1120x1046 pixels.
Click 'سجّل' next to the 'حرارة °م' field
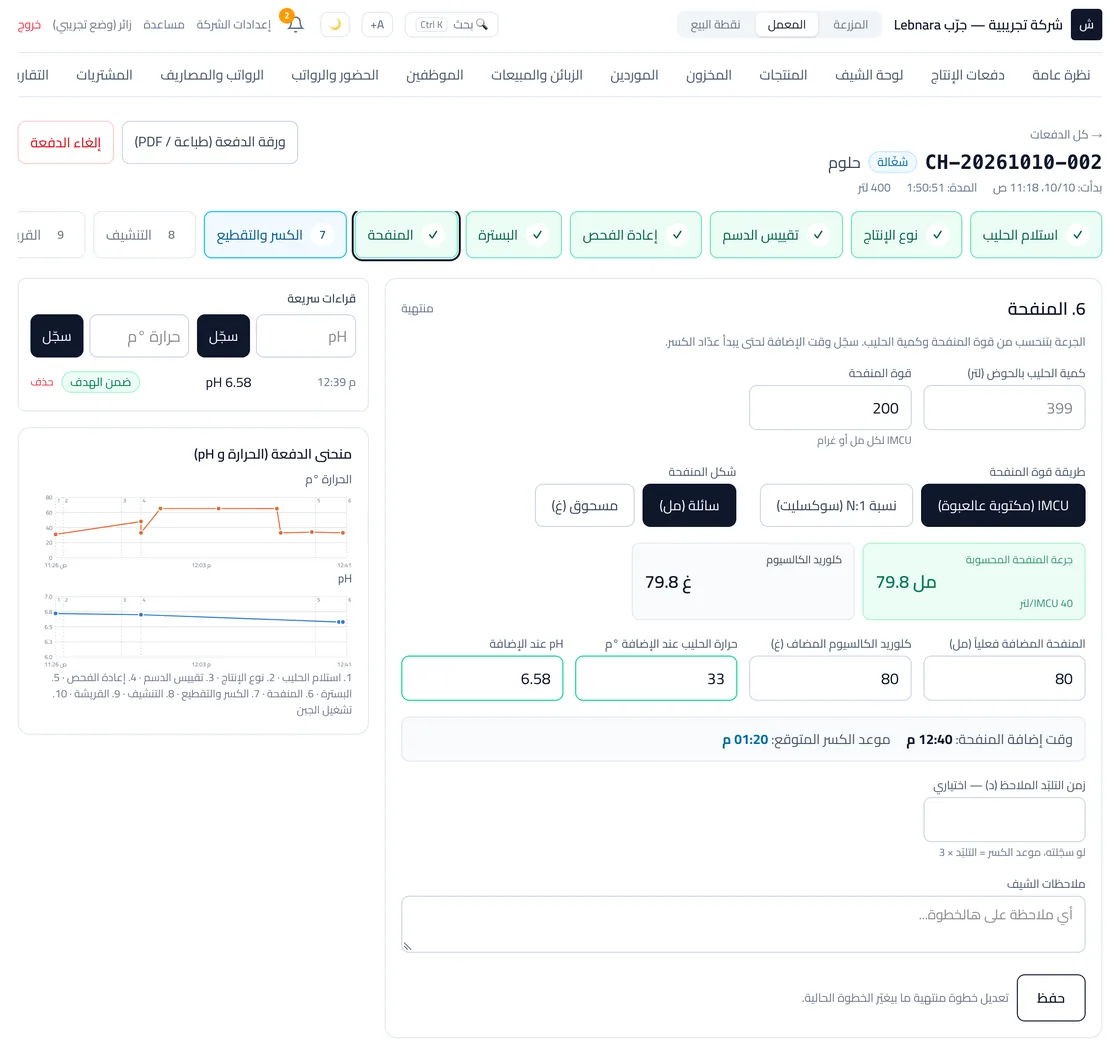coord(57,336)
